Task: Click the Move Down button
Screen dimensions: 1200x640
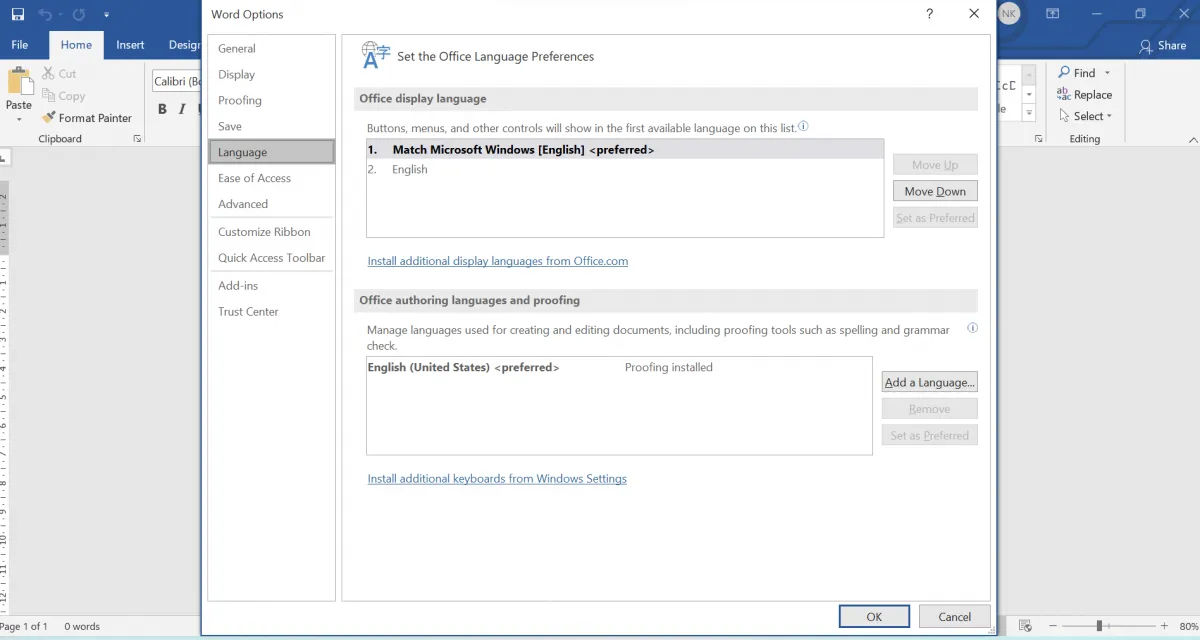Action: (935, 191)
